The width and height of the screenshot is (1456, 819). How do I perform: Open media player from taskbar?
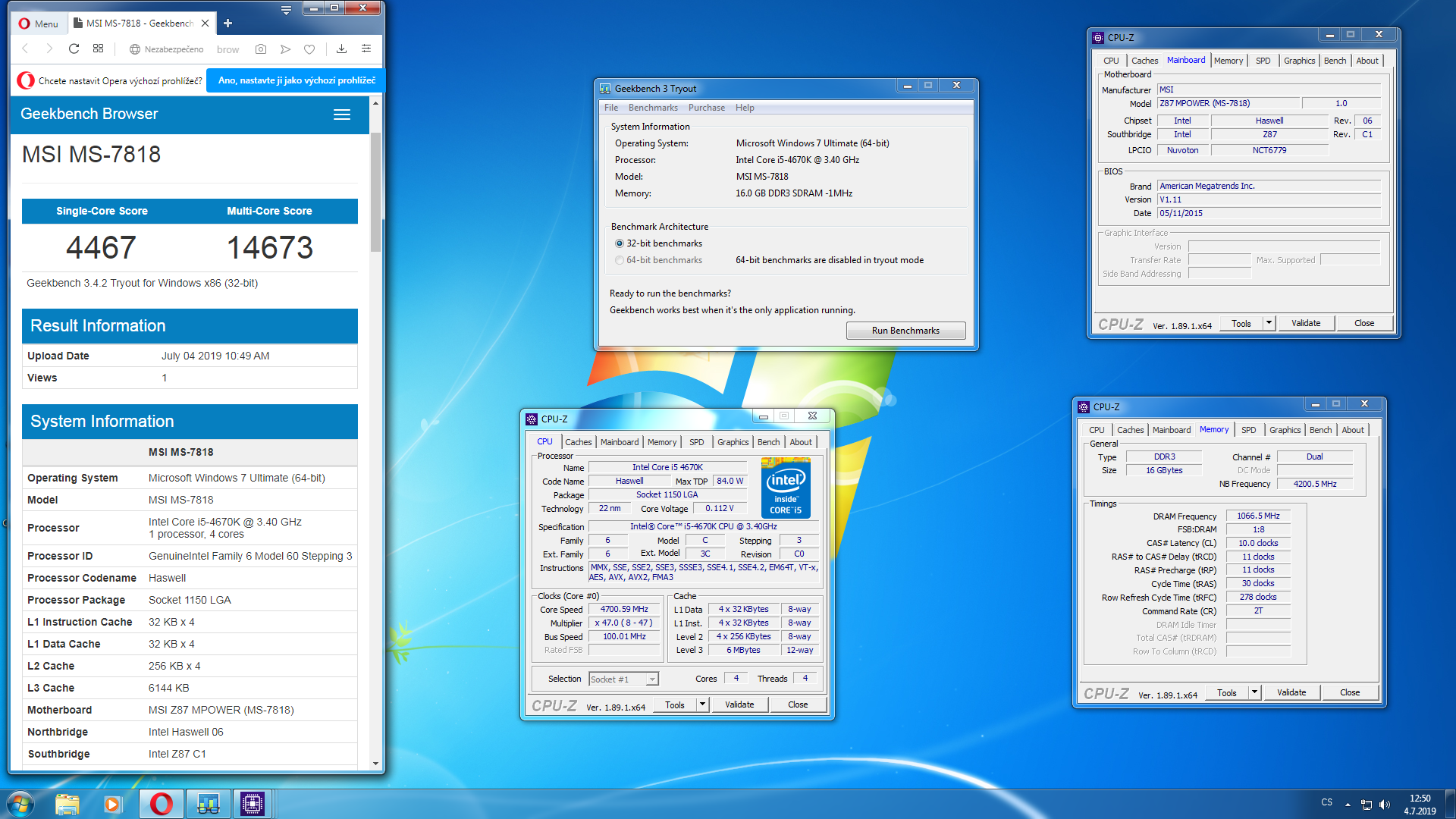(112, 804)
